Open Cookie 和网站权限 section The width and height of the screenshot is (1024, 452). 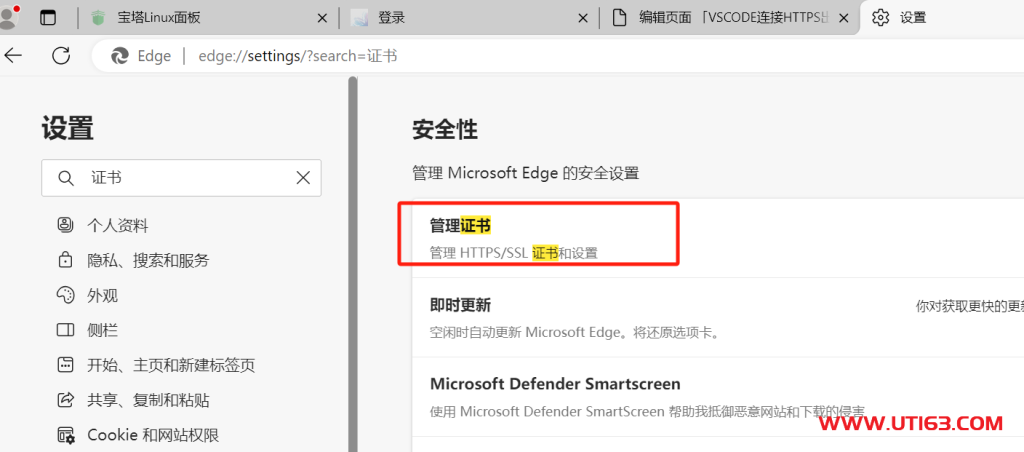click(153, 434)
